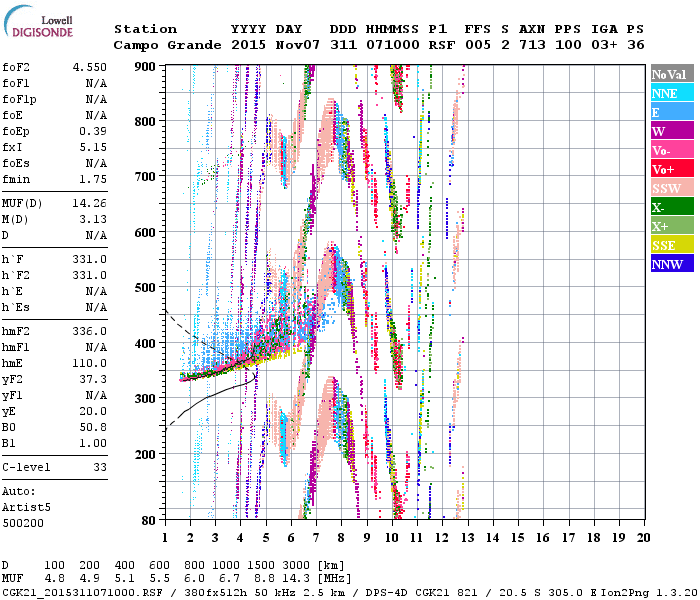Select the Vo- pink legend swatch
Screen dimensions: 700x600
[672, 150]
